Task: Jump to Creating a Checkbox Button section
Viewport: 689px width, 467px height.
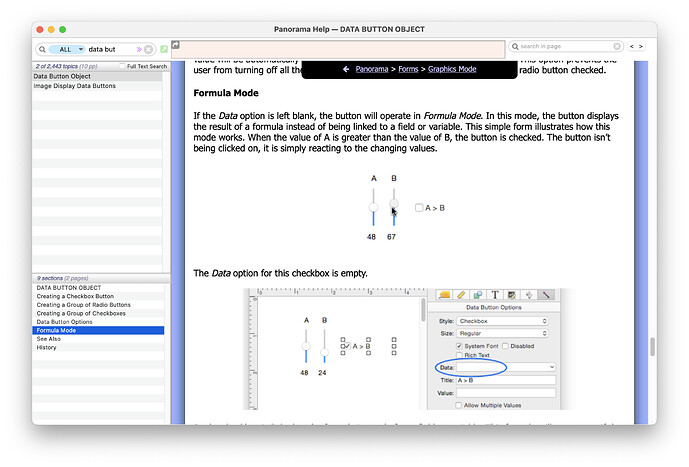Action: click(98, 296)
